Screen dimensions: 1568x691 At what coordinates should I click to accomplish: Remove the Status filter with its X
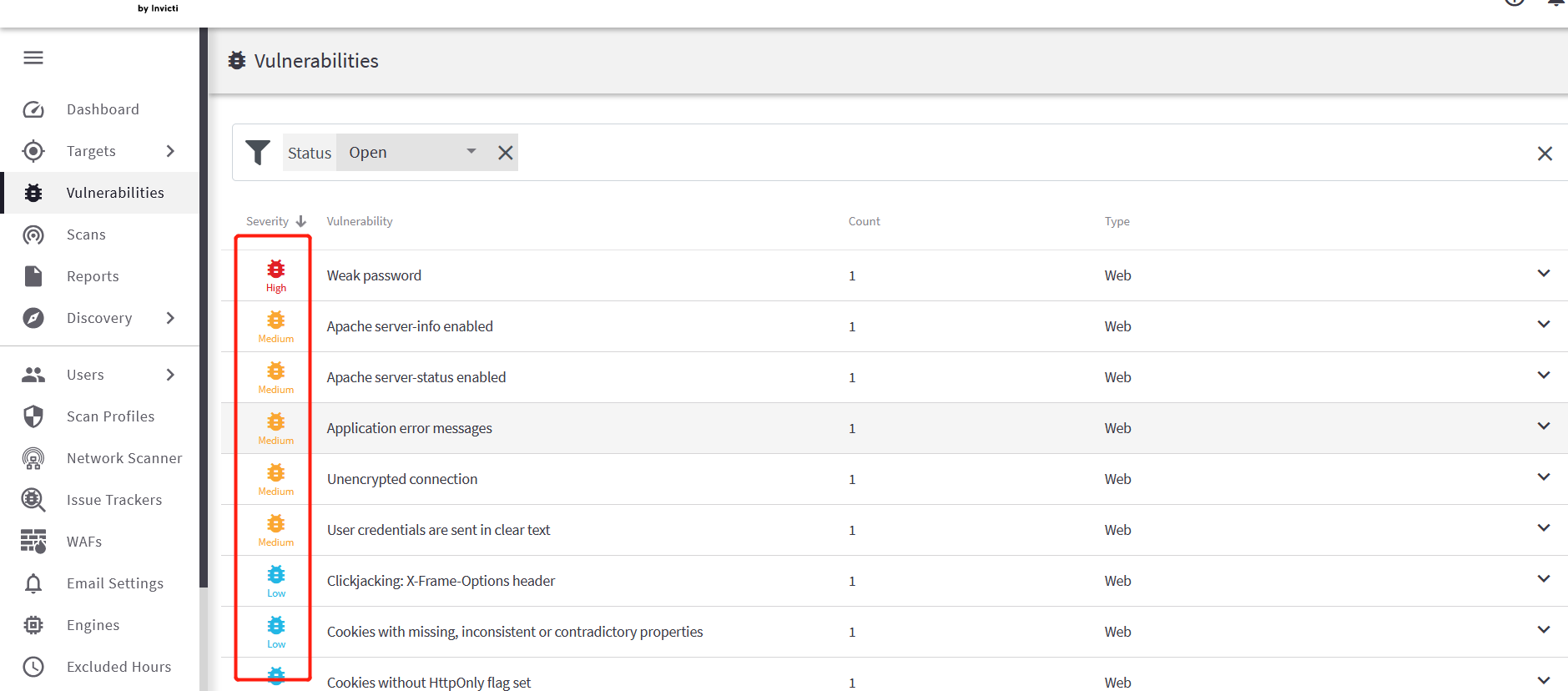coord(506,153)
